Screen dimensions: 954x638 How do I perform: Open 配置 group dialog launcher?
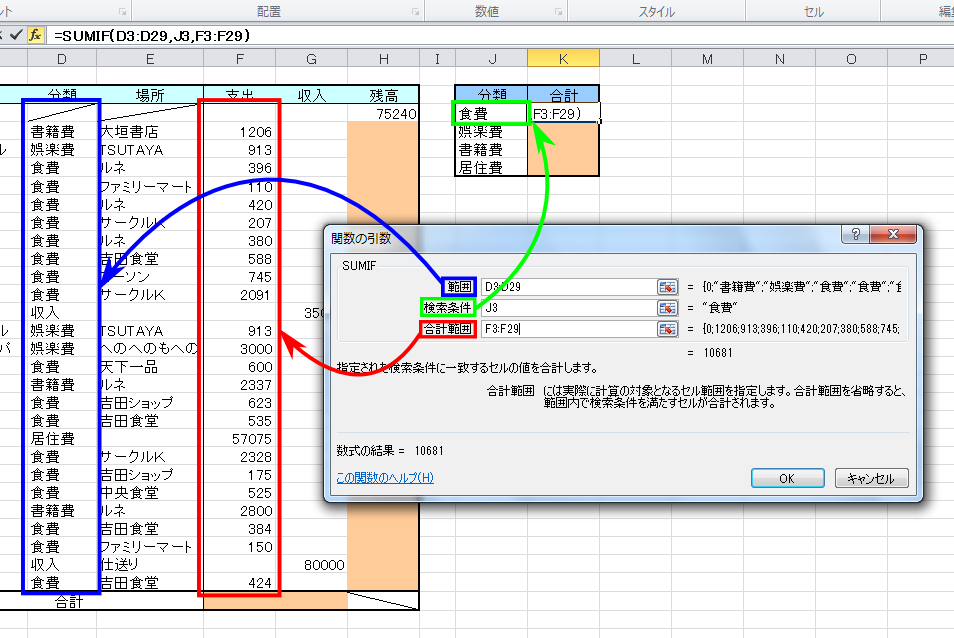click(416, 12)
